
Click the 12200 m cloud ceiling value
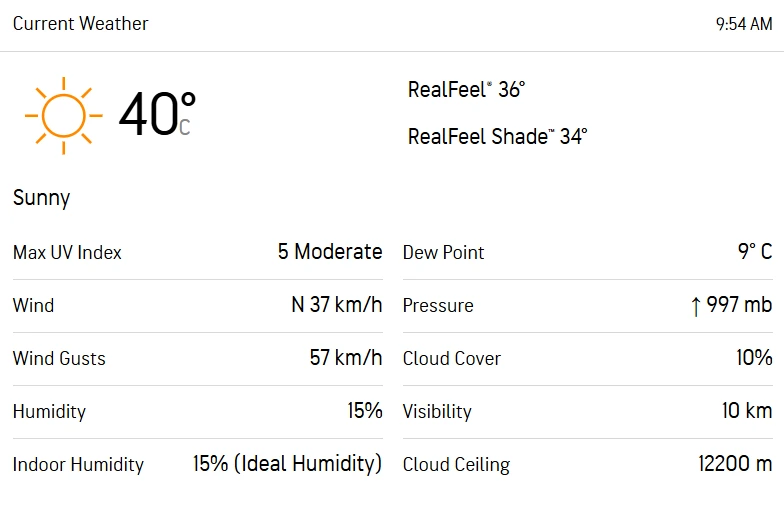point(735,464)
